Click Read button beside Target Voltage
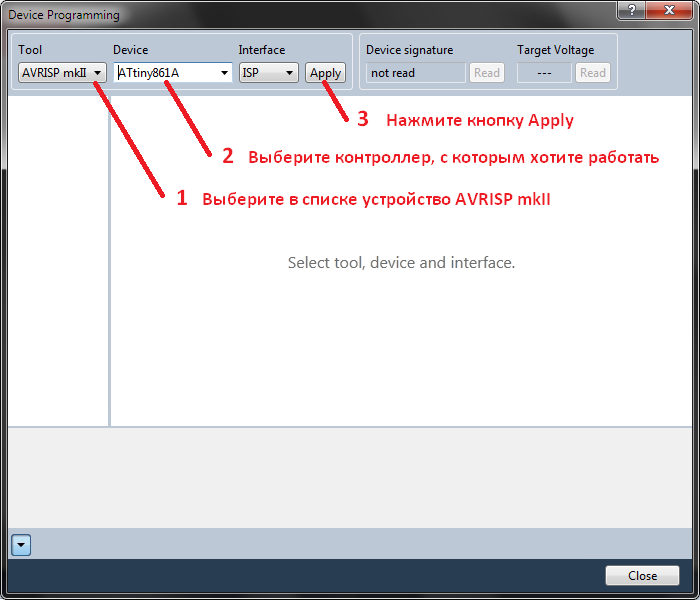Screen dimensions: 700x600 pos(592,73)
